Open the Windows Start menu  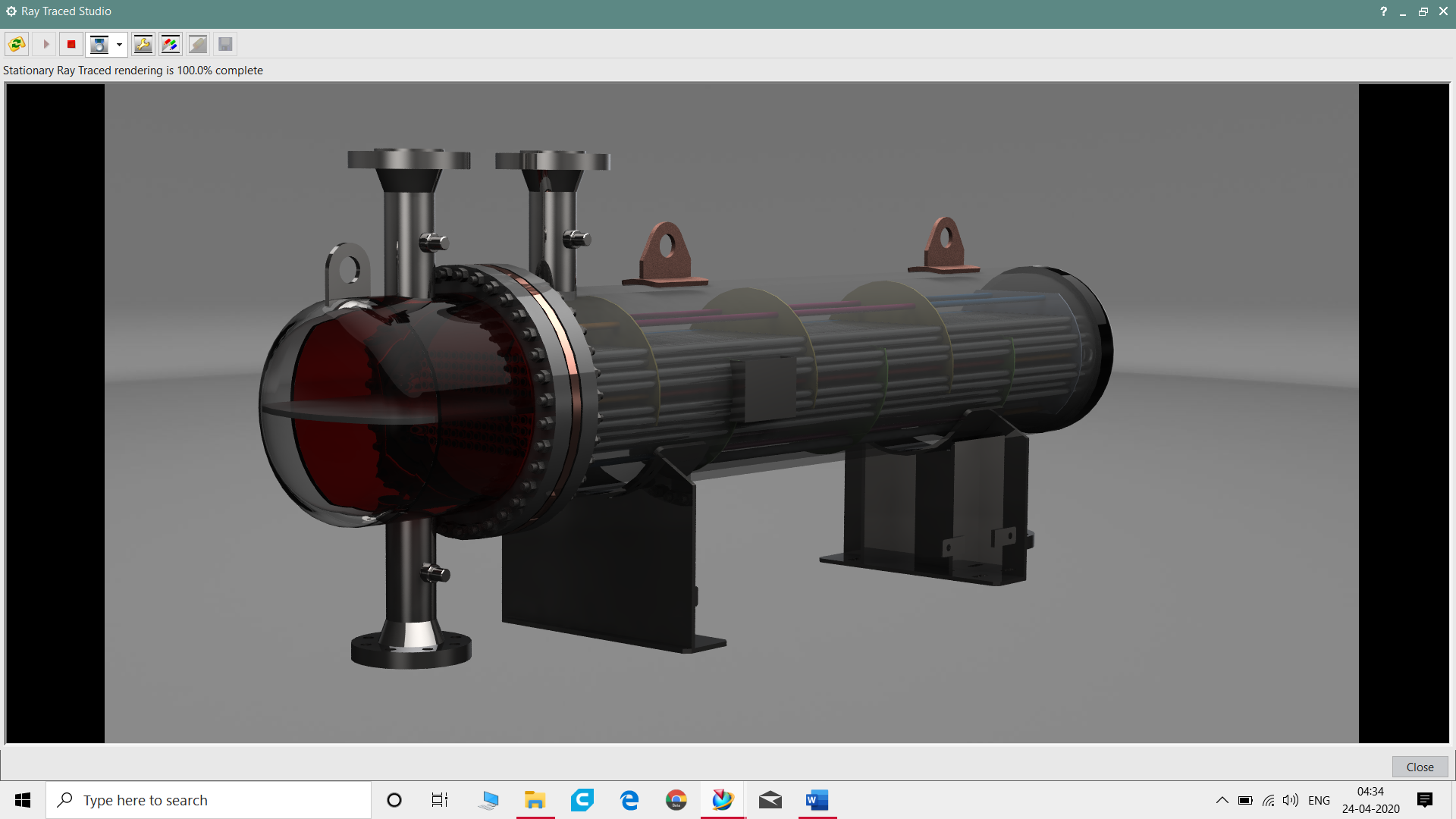click(23, 800)
